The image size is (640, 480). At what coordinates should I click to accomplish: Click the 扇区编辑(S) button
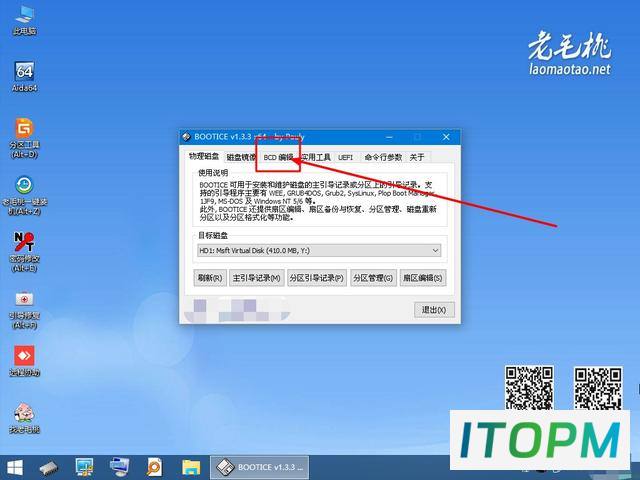coord(422,278)
